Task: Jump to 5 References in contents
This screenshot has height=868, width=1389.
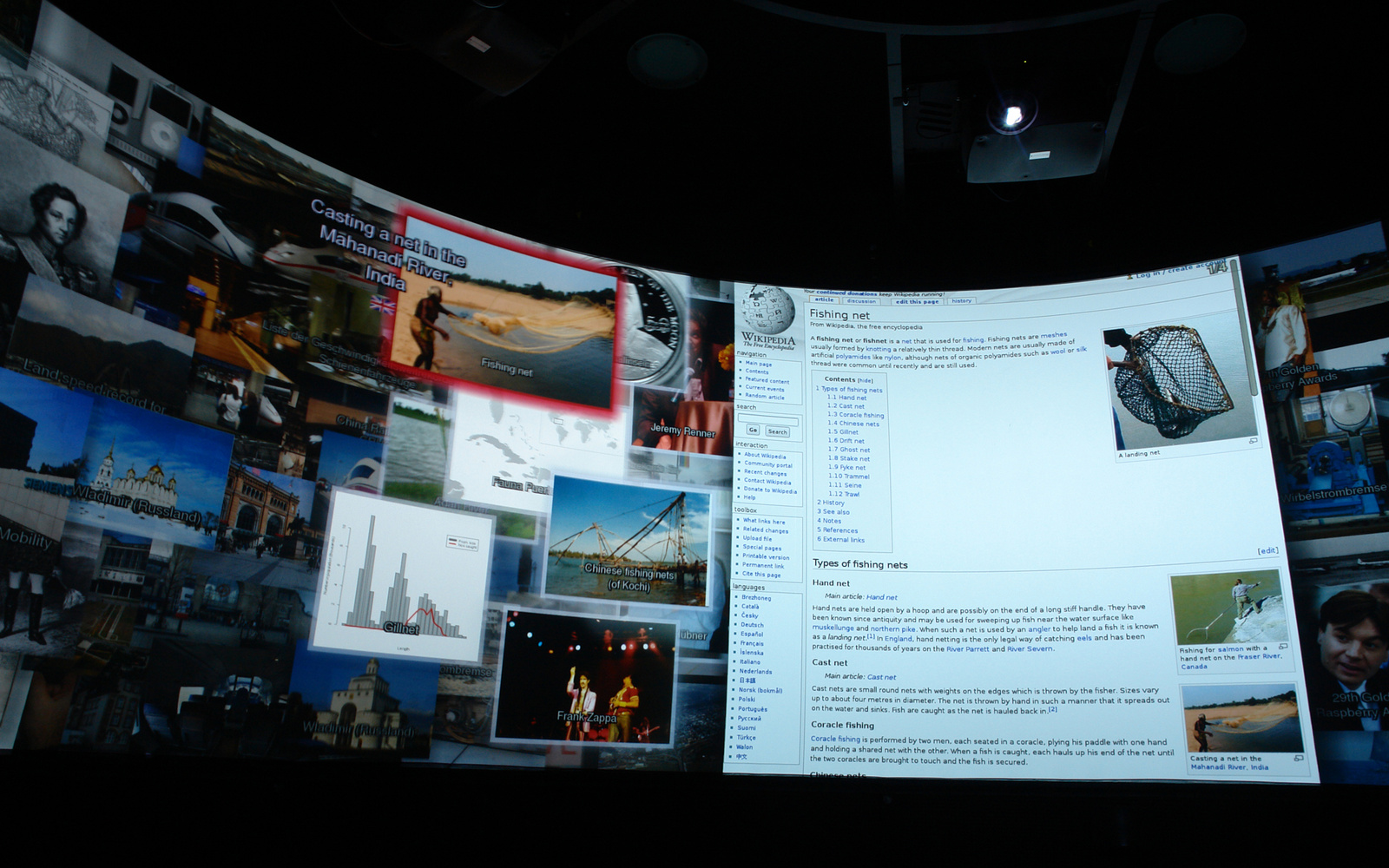Action: pyautogui.click(x=837, y=530)
